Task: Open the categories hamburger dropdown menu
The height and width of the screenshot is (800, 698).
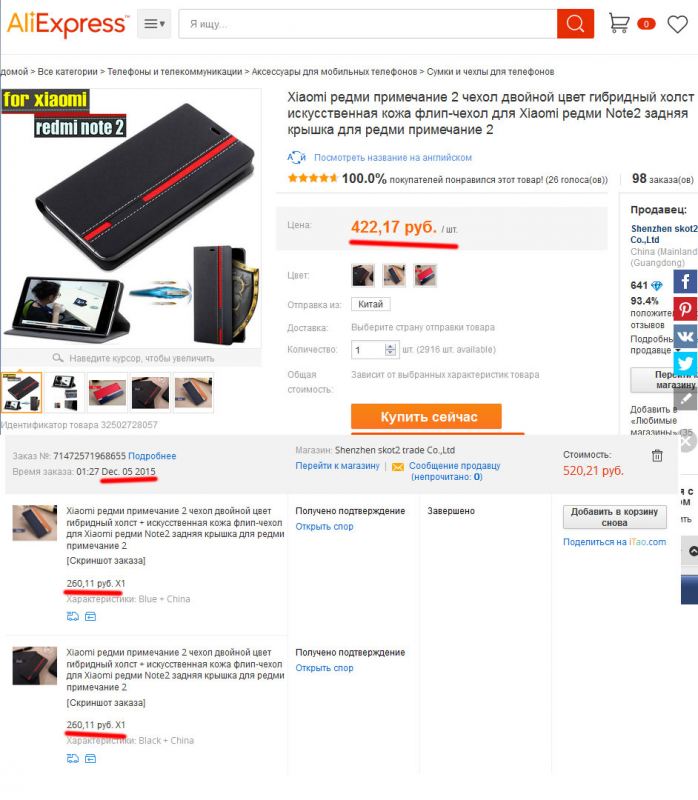Action: pyautogui.click(x=154, y=23)
